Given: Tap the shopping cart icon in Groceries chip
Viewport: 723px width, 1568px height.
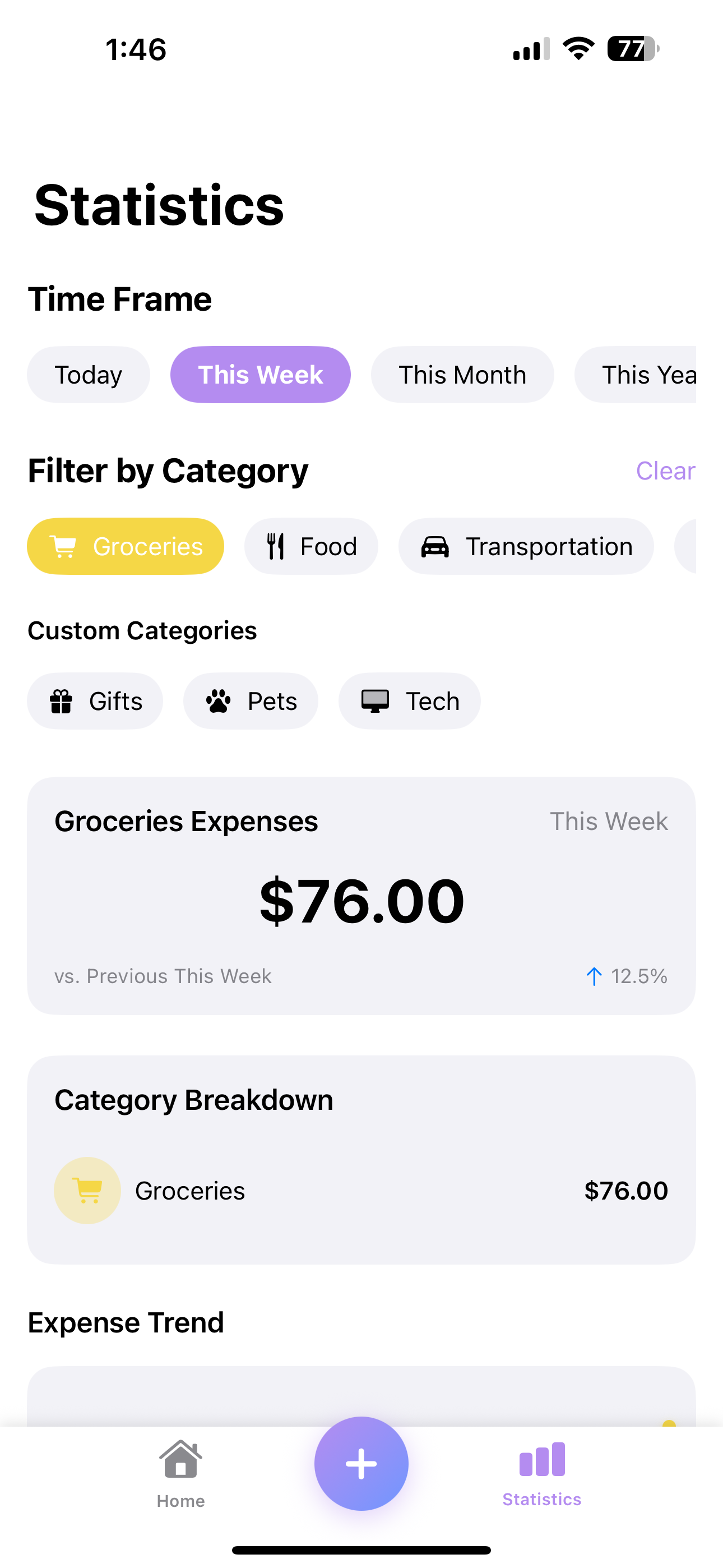Looking at the screenshot, I should pyautogui.click(x=63, y=546).
